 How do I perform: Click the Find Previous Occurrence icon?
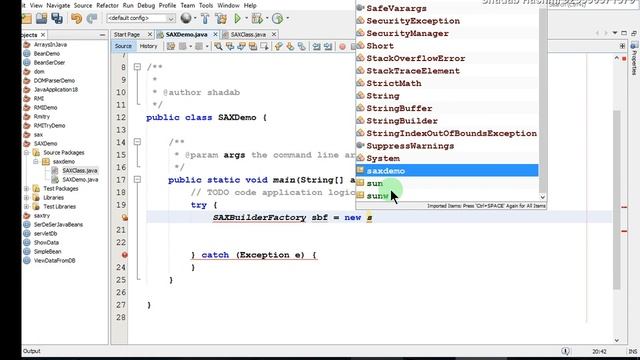[x=230, y=47]
